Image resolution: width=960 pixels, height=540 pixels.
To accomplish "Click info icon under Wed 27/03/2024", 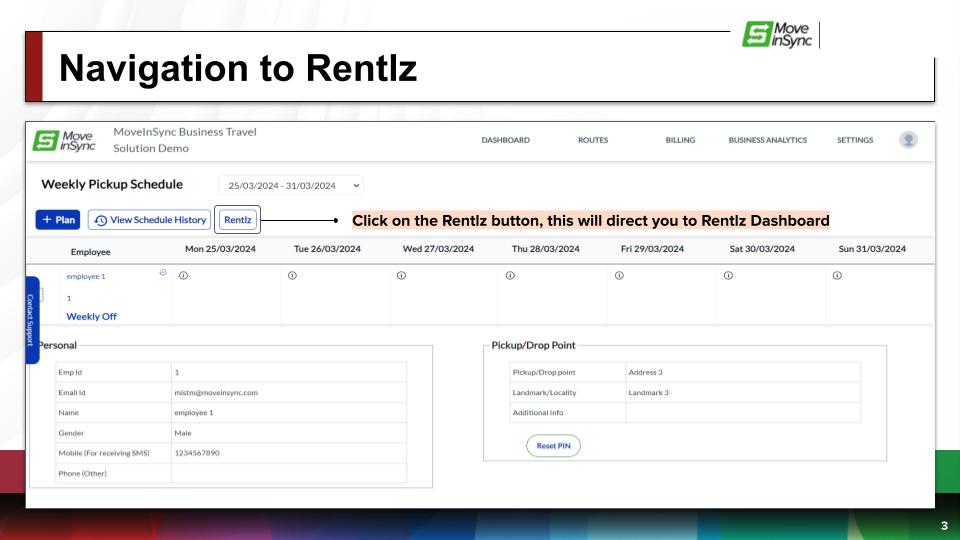I will tap(401, 276).
